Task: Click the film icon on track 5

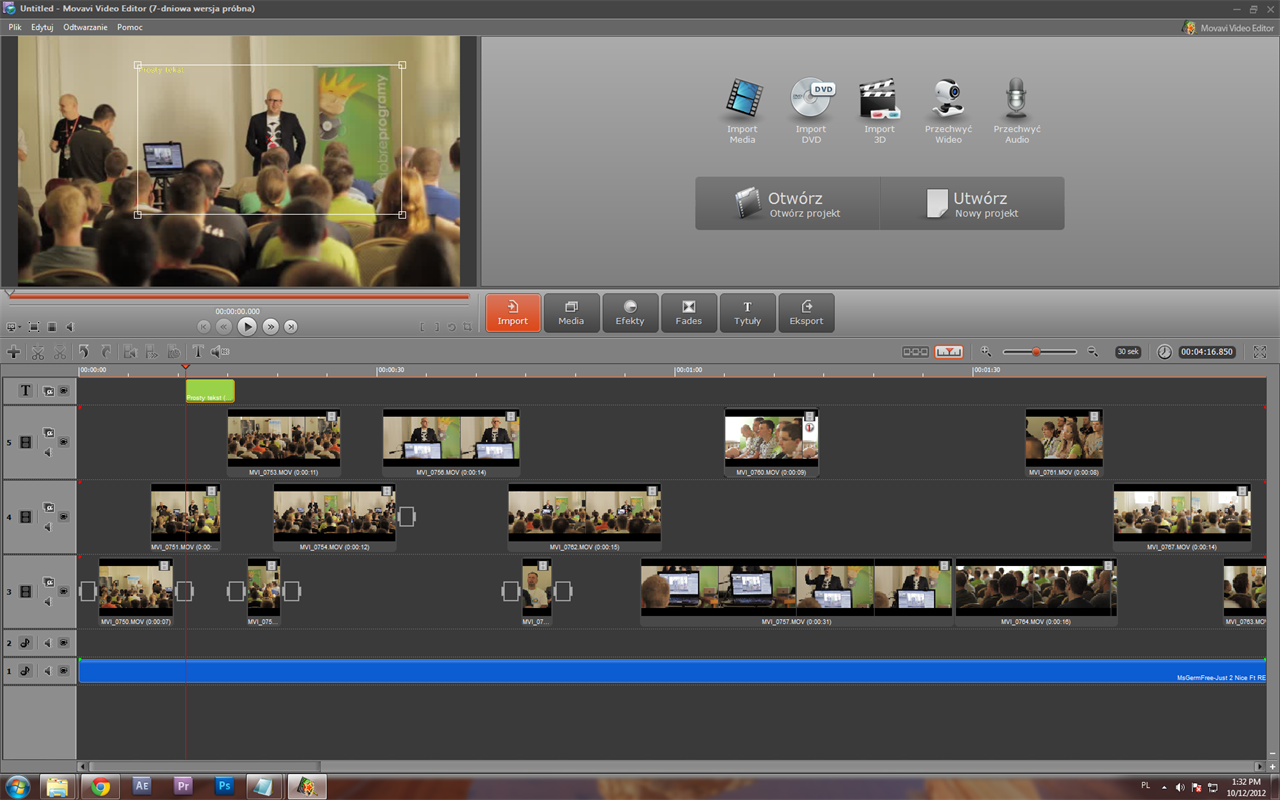Action: pyautogui.click(x=26, y=442)
